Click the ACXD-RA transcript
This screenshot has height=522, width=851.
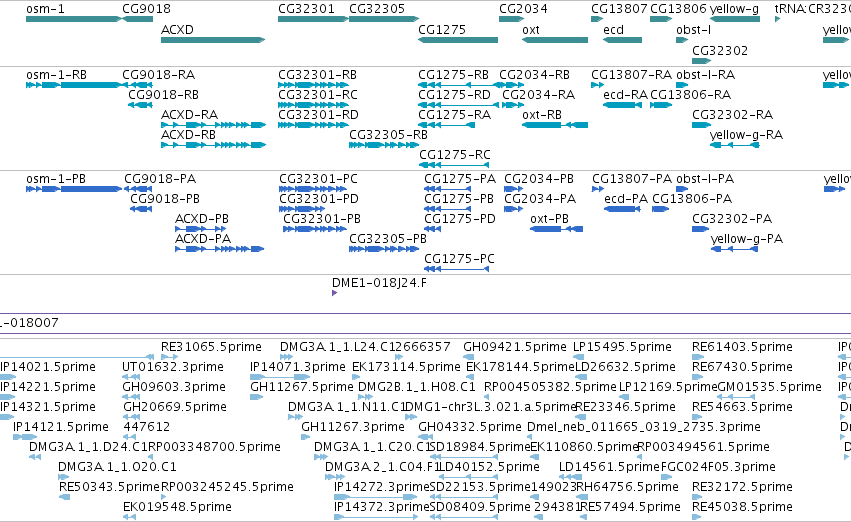(x=213, y=125)
